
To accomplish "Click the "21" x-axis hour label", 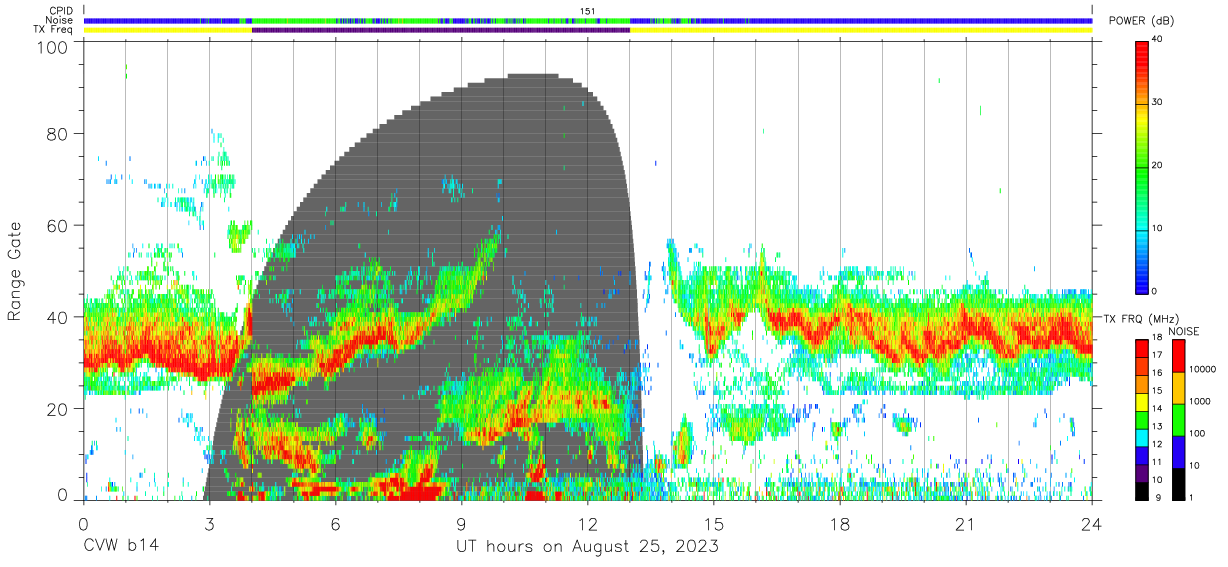I will (966, 524).
